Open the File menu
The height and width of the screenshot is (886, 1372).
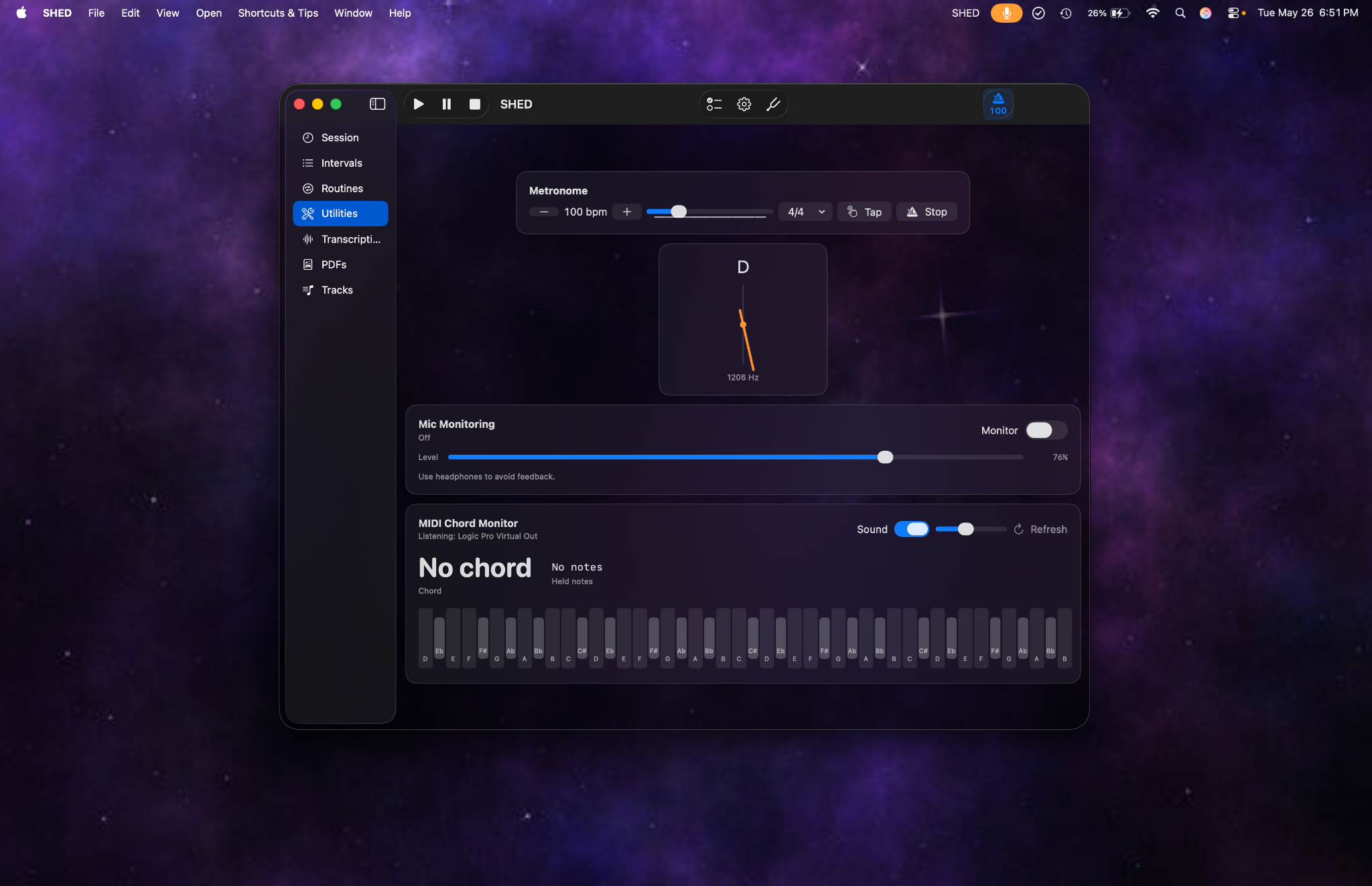(96, 13)
